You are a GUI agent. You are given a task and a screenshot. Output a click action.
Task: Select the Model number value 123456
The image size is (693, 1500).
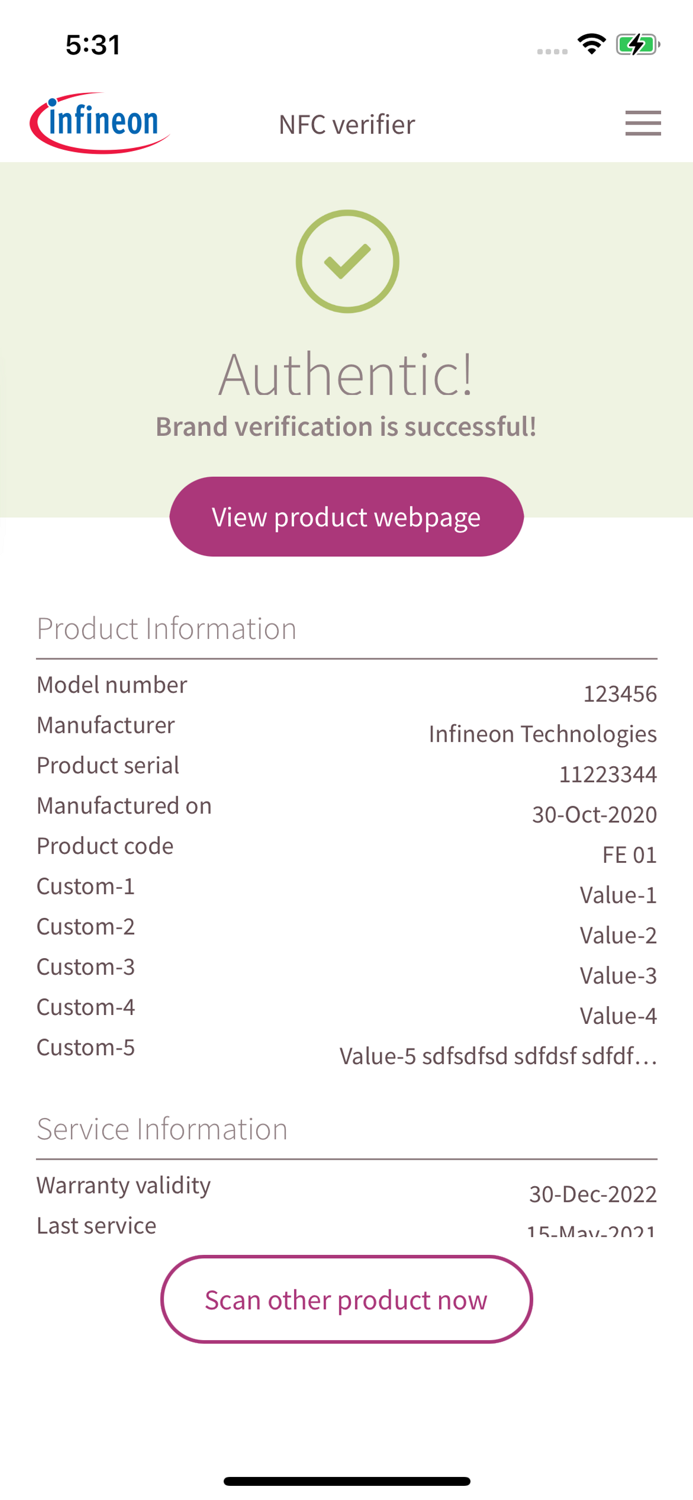tap(620, 693)
